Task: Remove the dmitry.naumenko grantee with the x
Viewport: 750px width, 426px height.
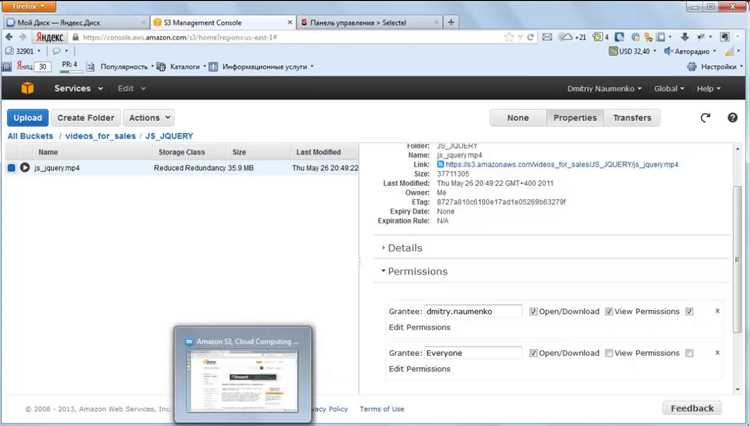Action: pyautogui.click(x=717, y=311)
